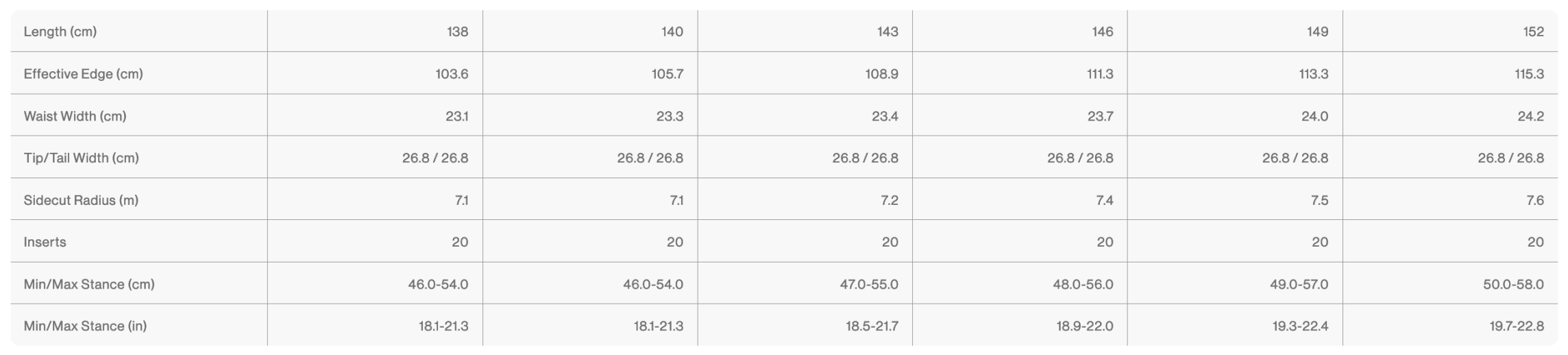Click the 113.3 effective edge cell

(x=1312, y=74)
